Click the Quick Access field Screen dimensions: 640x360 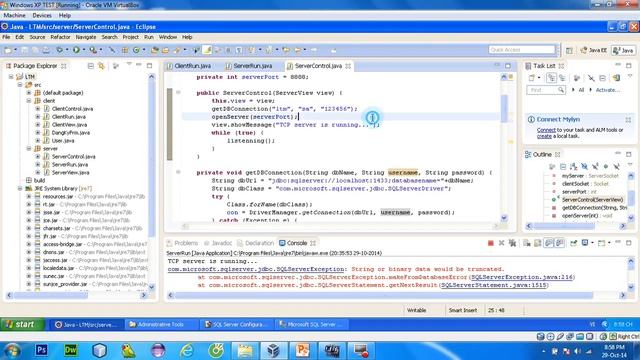coord(522,50)
